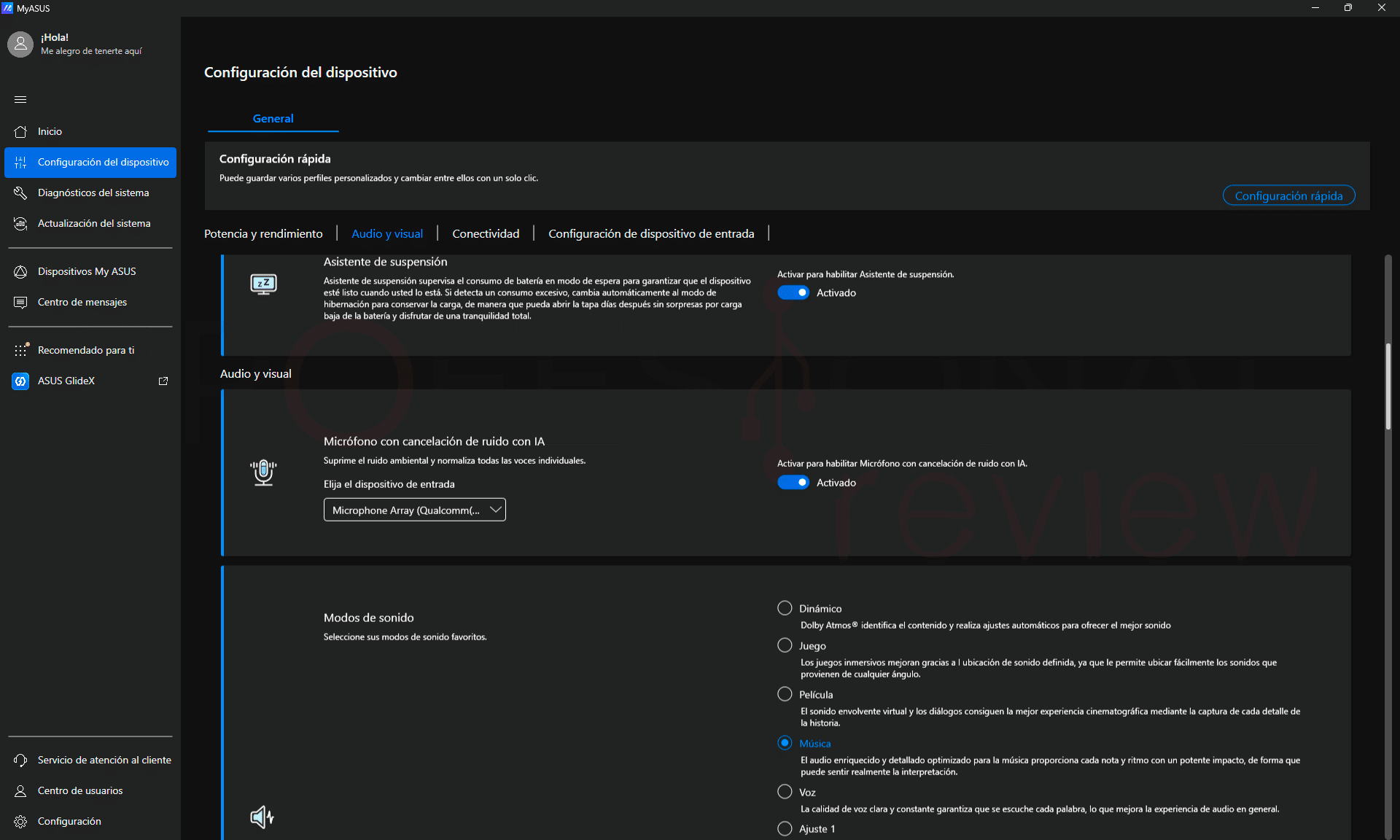Click the user profile avatar
The width and height of the screenshot is (1400, 840).
(20, 44)
